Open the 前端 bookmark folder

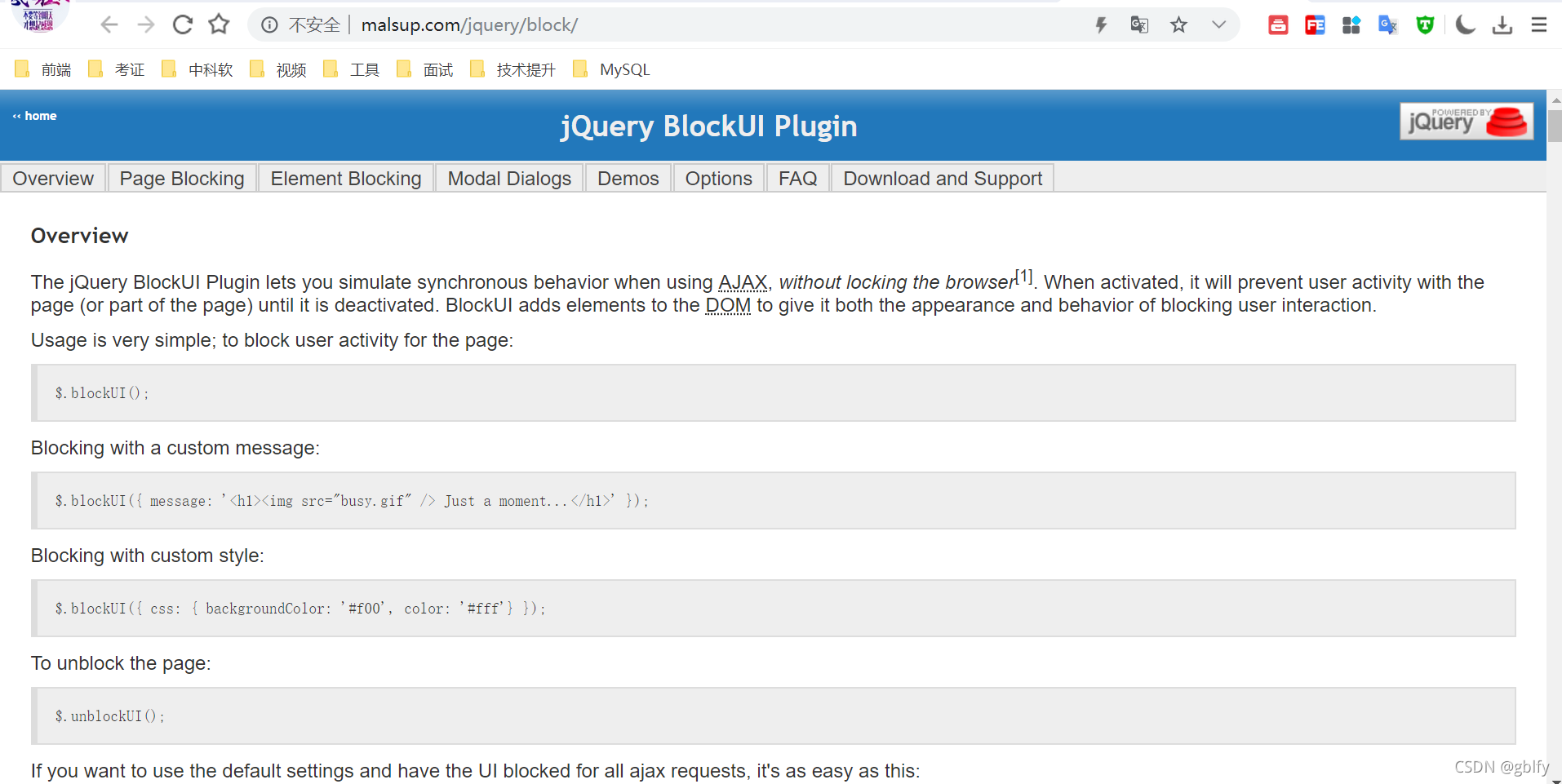pos(43,70)
